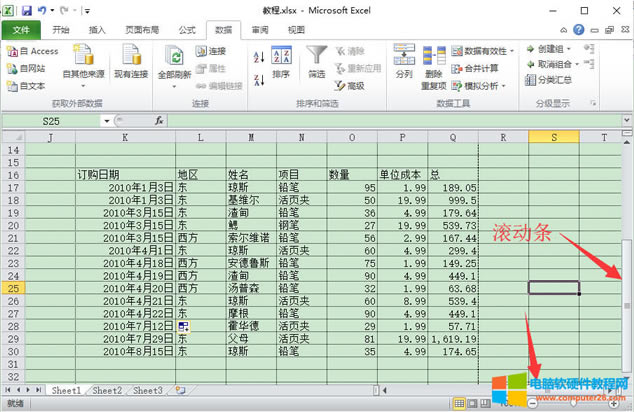Switch to the 公式 (Formulas) ribbon tab
Screen dimensions: 634x412
(187, 30)
